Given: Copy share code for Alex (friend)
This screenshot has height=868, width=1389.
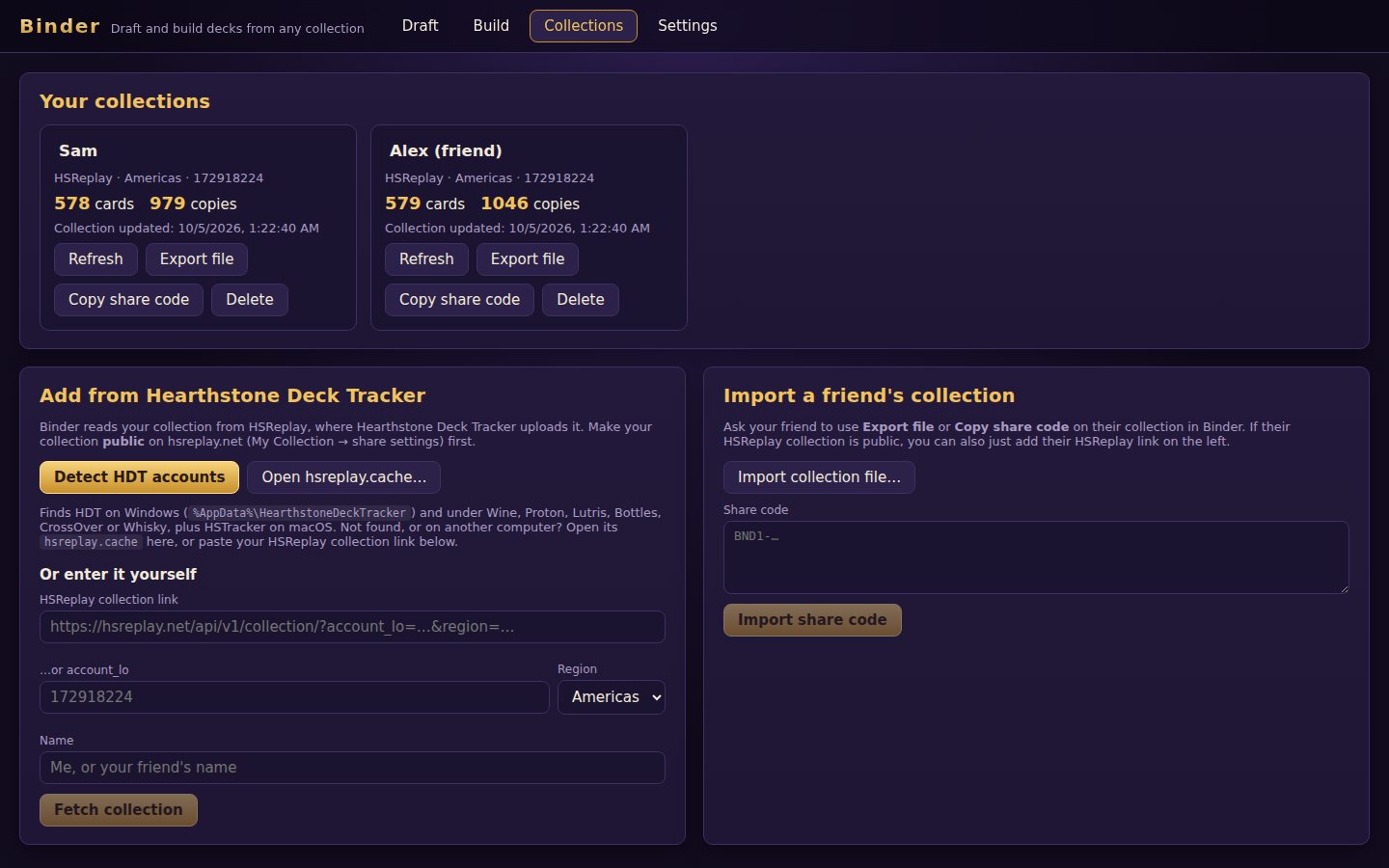Looking at the screenshot, I should coord(460,300).
